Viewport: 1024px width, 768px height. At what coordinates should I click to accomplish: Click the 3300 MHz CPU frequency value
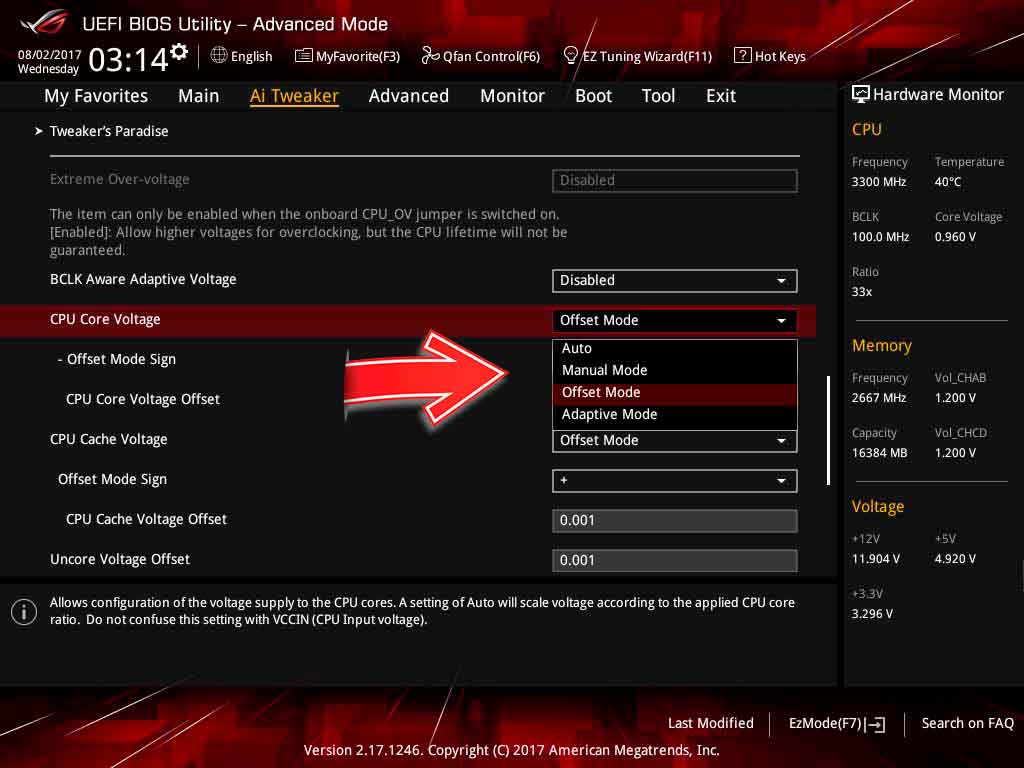tap(878, 182)
